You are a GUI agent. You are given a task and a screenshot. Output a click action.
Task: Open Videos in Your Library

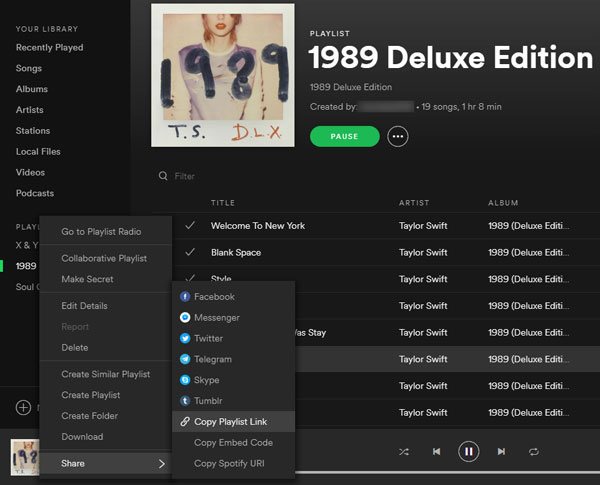pyautogui.click(x=30, y=172)
